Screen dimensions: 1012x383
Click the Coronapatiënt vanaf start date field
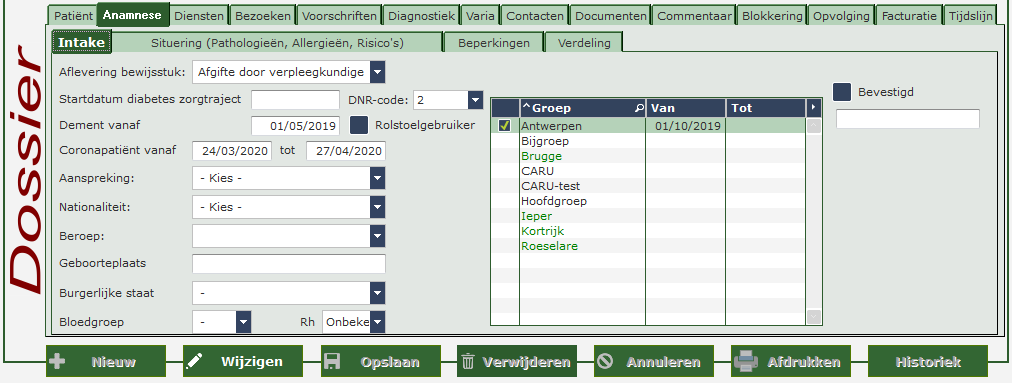coord(232,151)
